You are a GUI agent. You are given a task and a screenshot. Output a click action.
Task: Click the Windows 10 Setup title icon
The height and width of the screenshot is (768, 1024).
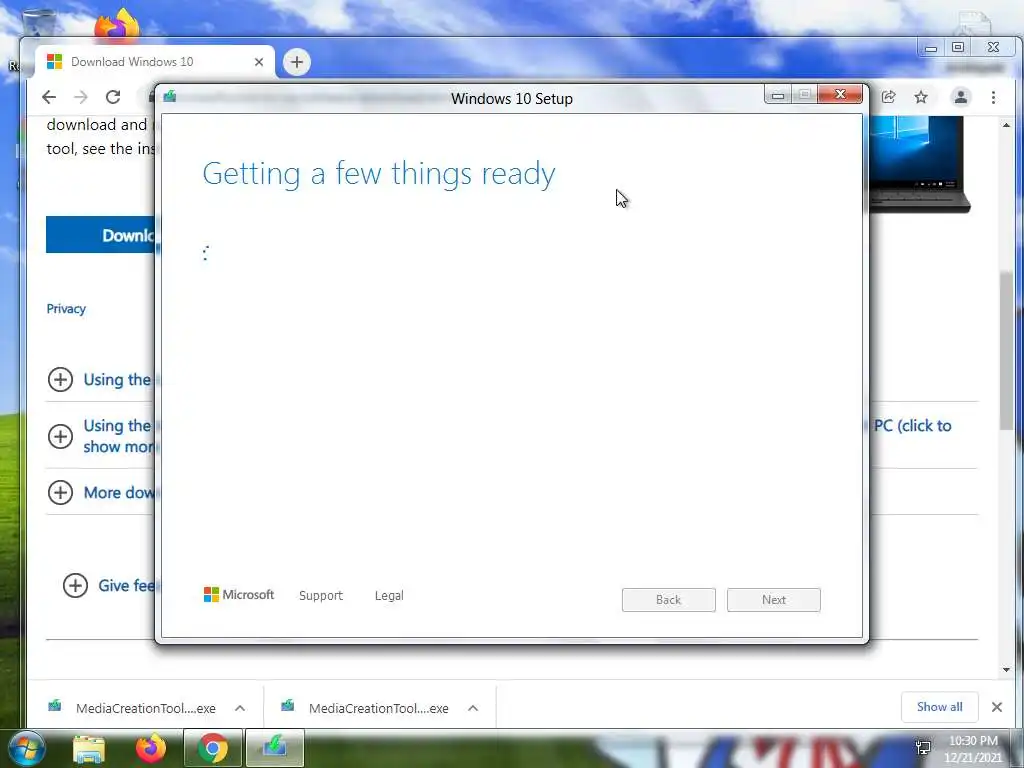pyautogui.click(x=170, y=97)
